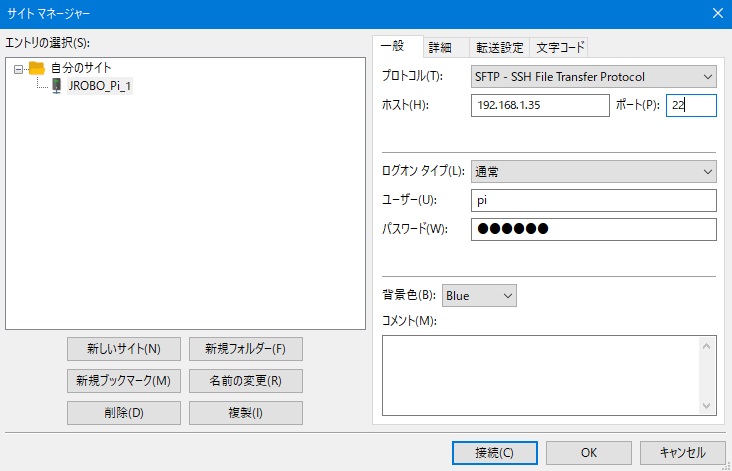Image resolution: width=732 pixels, height=471 pixels.
Task: Click inside the コメント text area
Action: coord(541,375)
